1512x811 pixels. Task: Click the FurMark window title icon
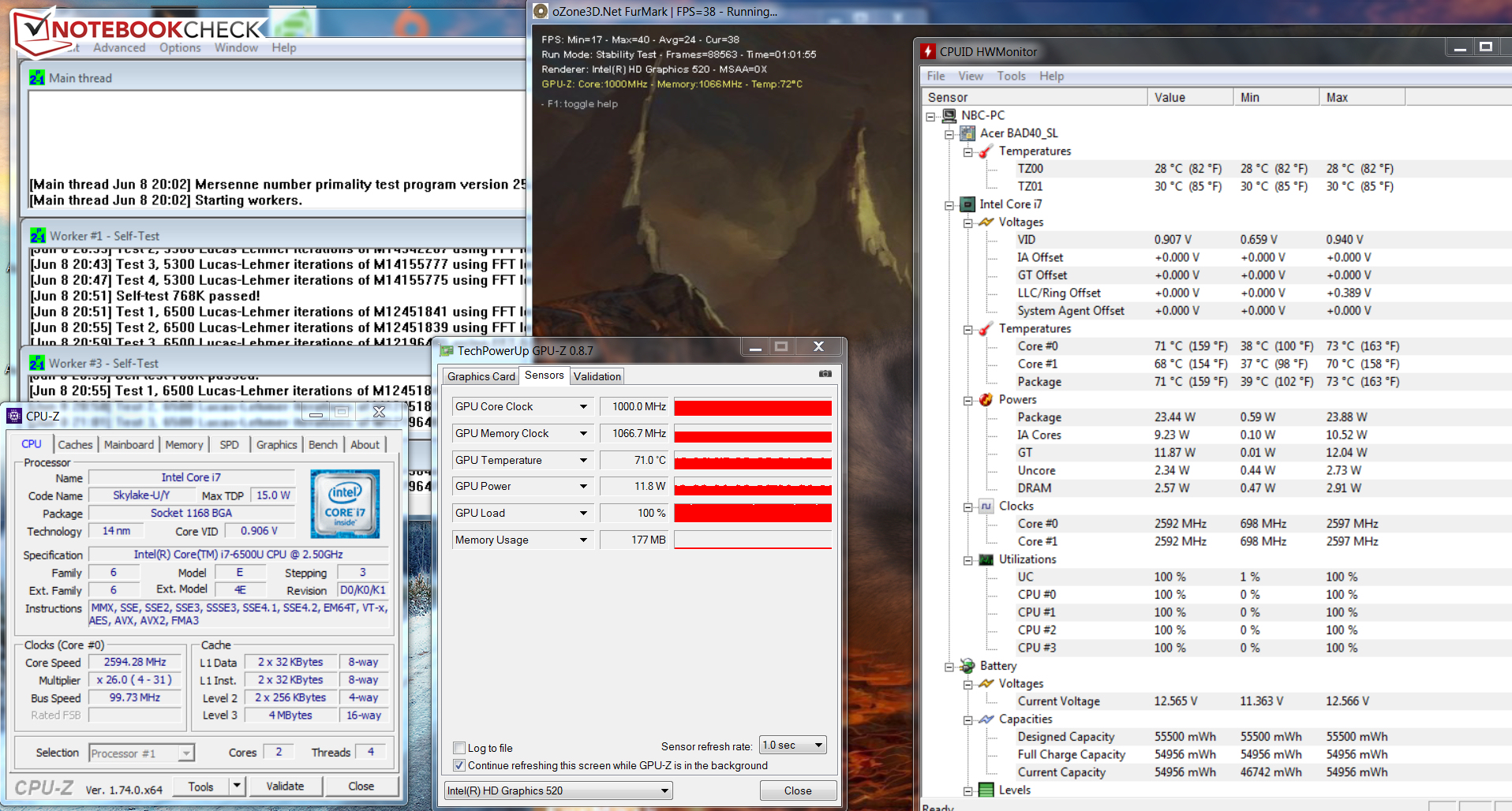(x=541, y=11)
